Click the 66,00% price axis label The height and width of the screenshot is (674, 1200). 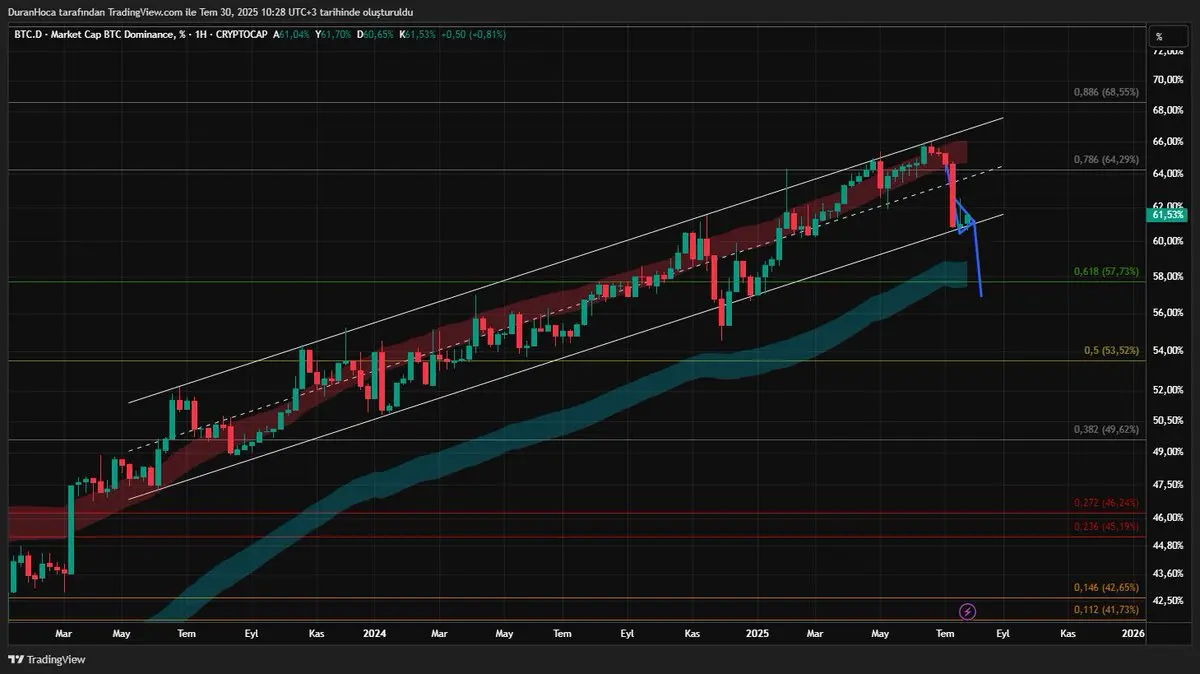coord(1167,142)
